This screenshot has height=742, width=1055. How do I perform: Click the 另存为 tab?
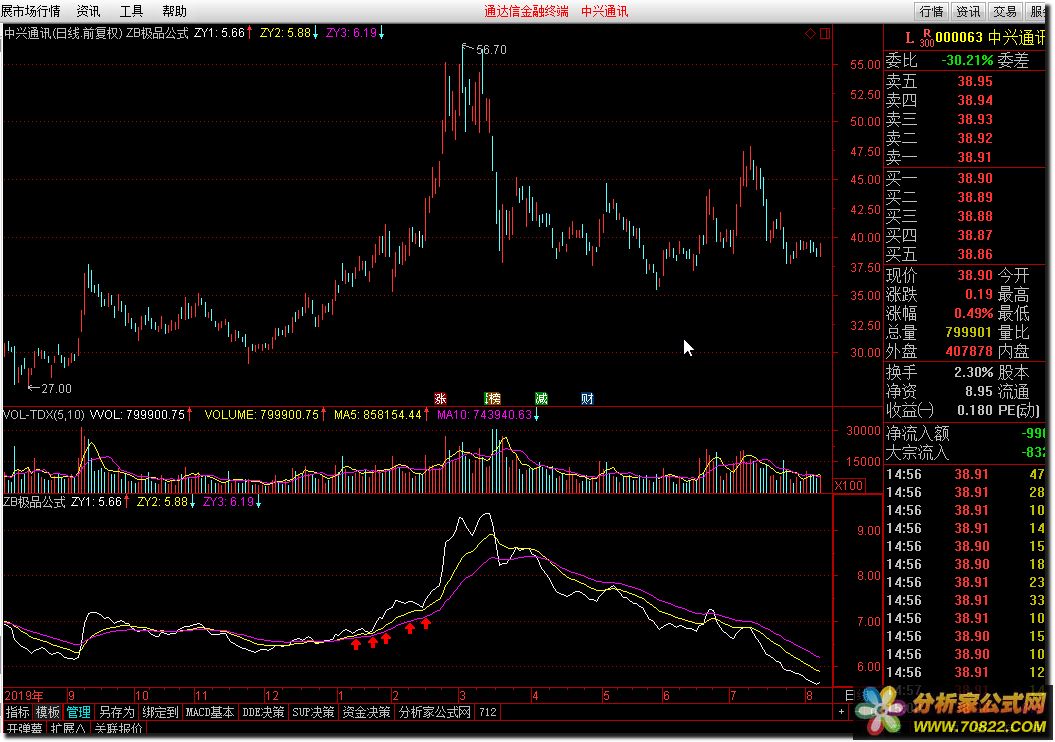pos(116,712)
